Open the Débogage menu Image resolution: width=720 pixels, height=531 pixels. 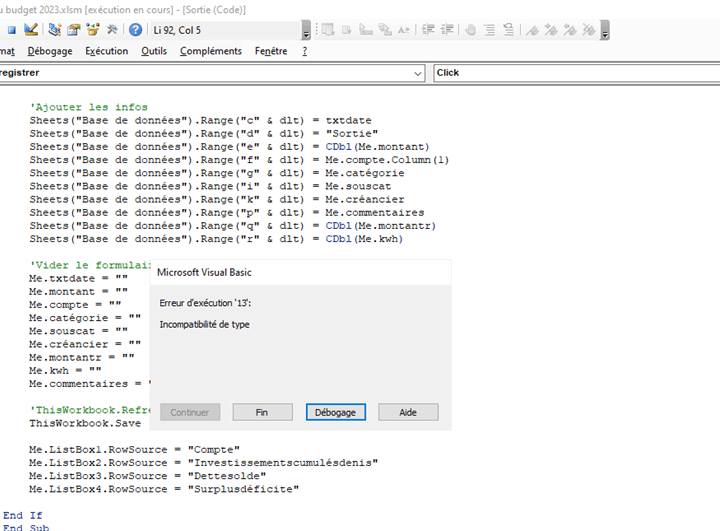(50, 51)
